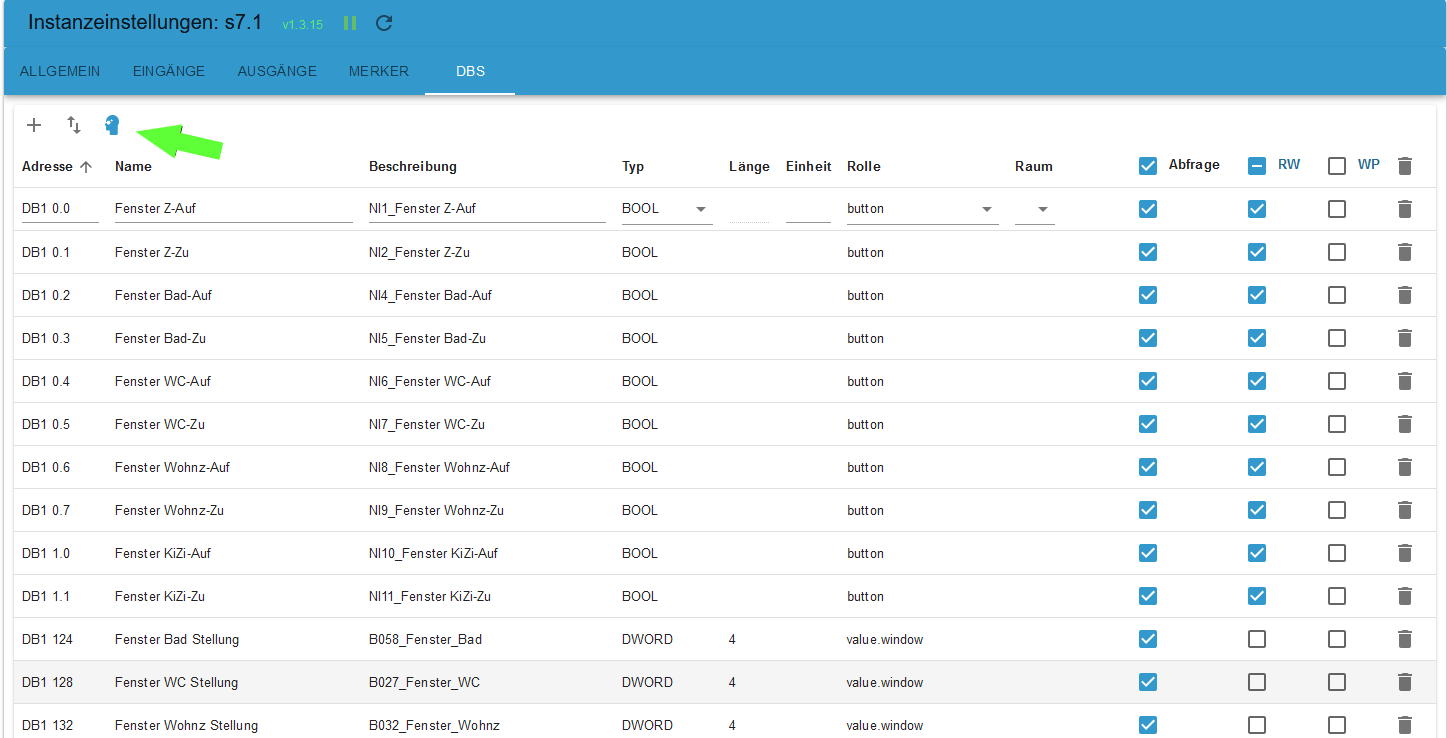Uncheck RW for Fenster Wohnz-Auf
The height and width of the screenshot is (738, 1447).
(x=1257, y=467)
